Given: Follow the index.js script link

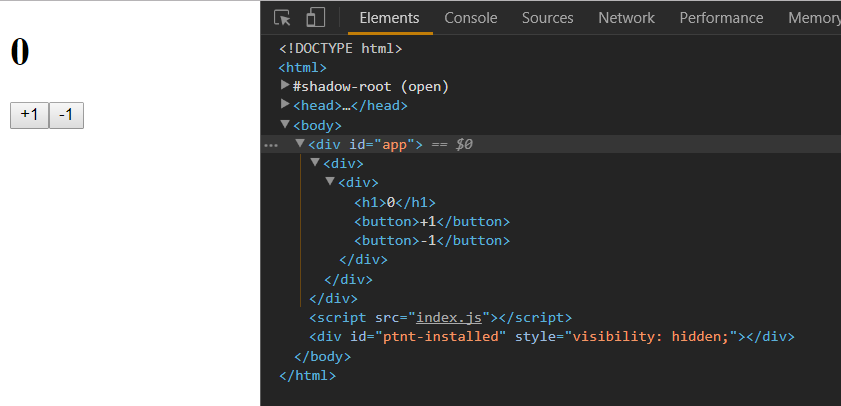Looking at the screenshot, I should tap(449, 317).
